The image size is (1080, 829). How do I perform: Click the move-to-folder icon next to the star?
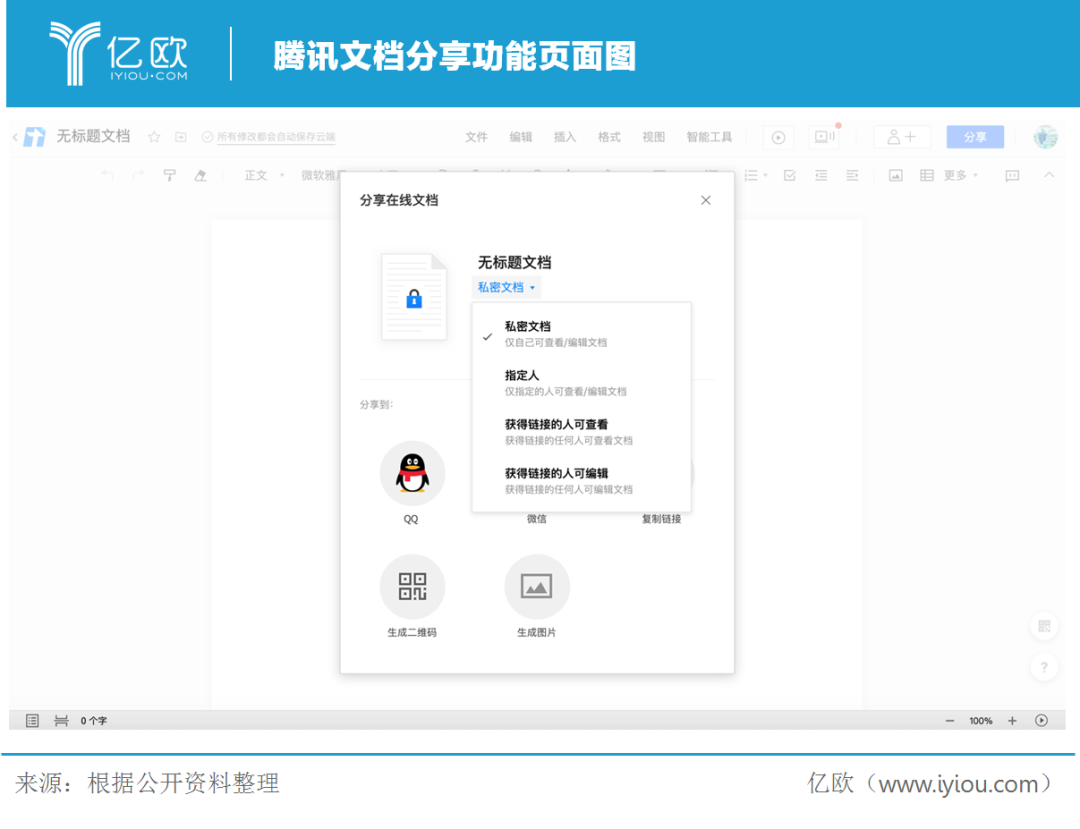coord(180,137)
